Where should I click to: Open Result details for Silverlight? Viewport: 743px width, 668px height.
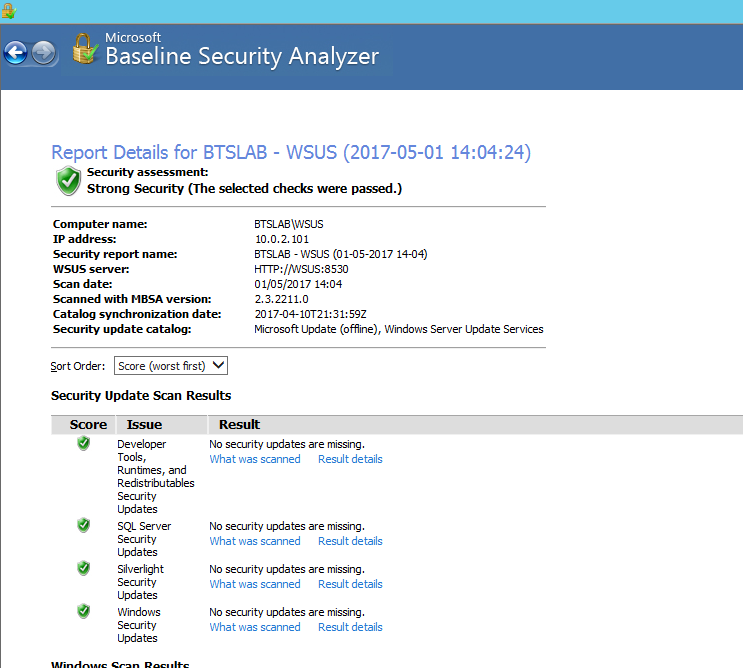pyautogui.click(x=350, y=584)
